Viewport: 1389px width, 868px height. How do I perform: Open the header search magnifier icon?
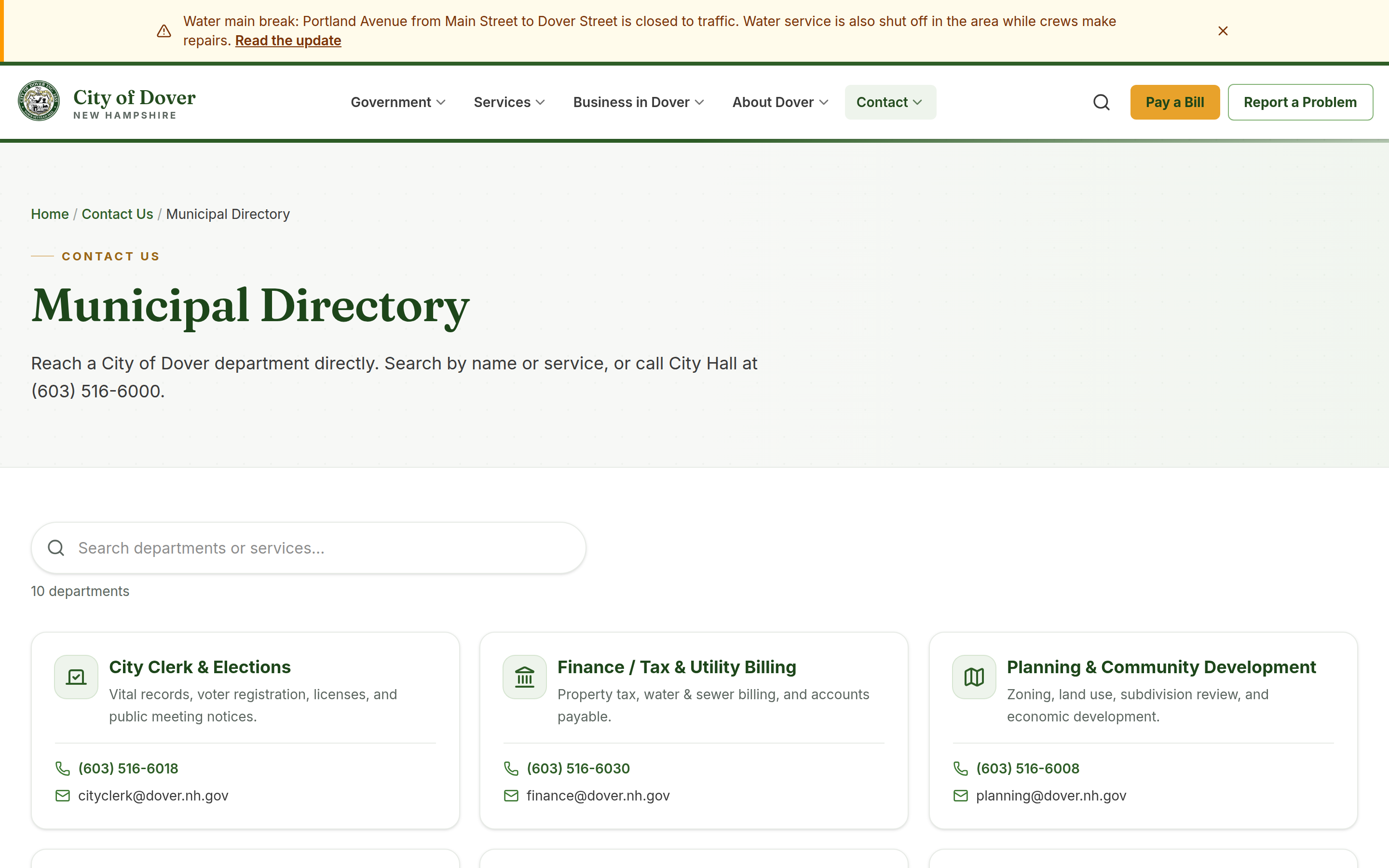(1101, 102)
